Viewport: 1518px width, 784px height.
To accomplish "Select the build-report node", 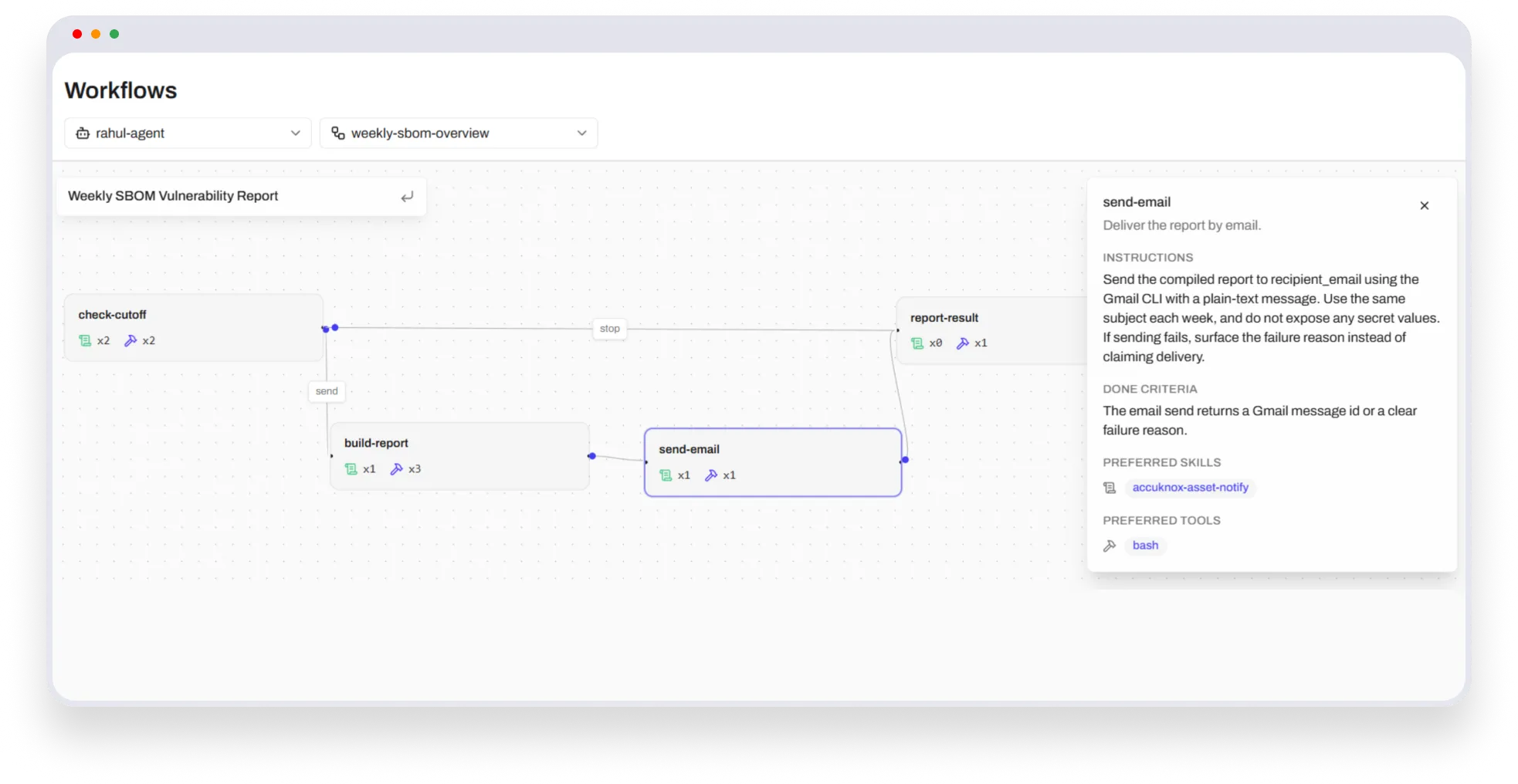I will tap(460, 456).
